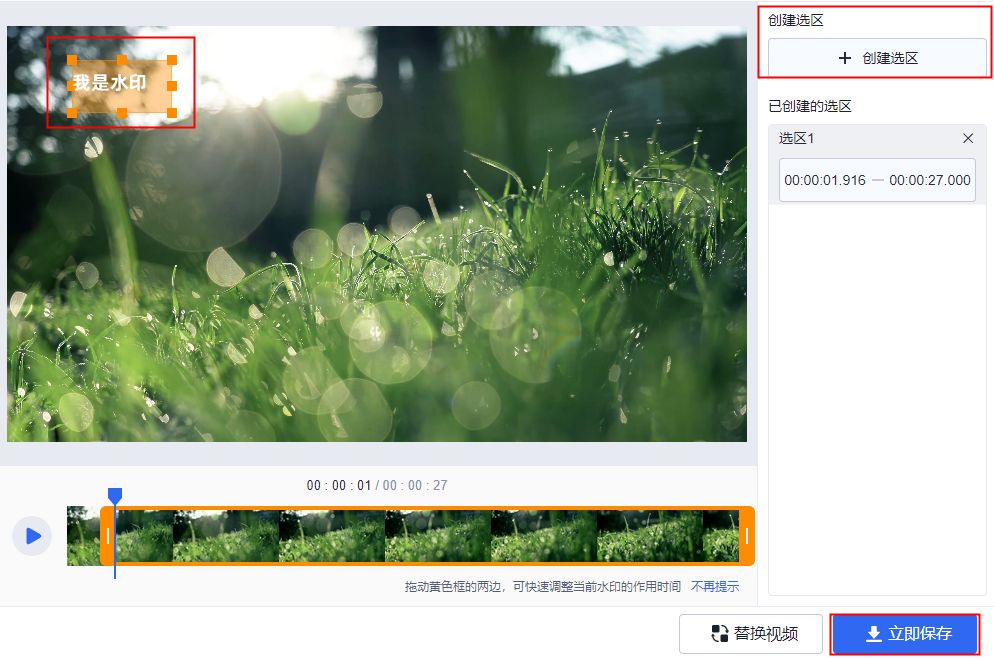Click the start time 00:00:01.916 field
This screenshot has width=994, height=659.
point(825,180)
